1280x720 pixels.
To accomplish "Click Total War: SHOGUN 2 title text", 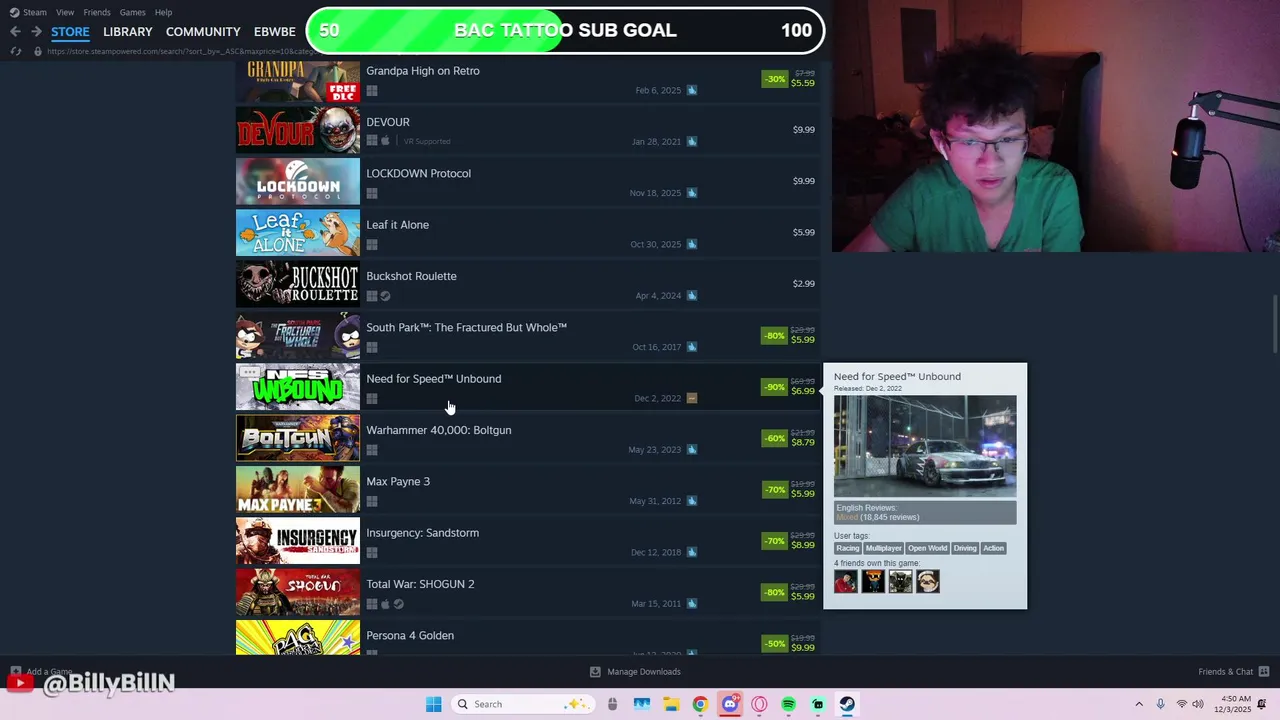I will 420,584.
